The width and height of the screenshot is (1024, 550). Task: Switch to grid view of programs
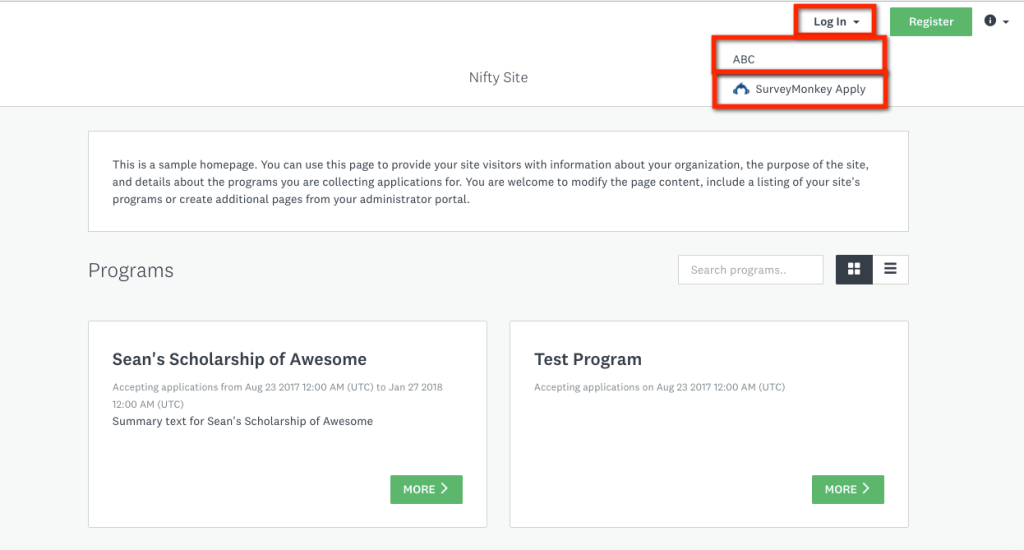(x=854, y=269)
